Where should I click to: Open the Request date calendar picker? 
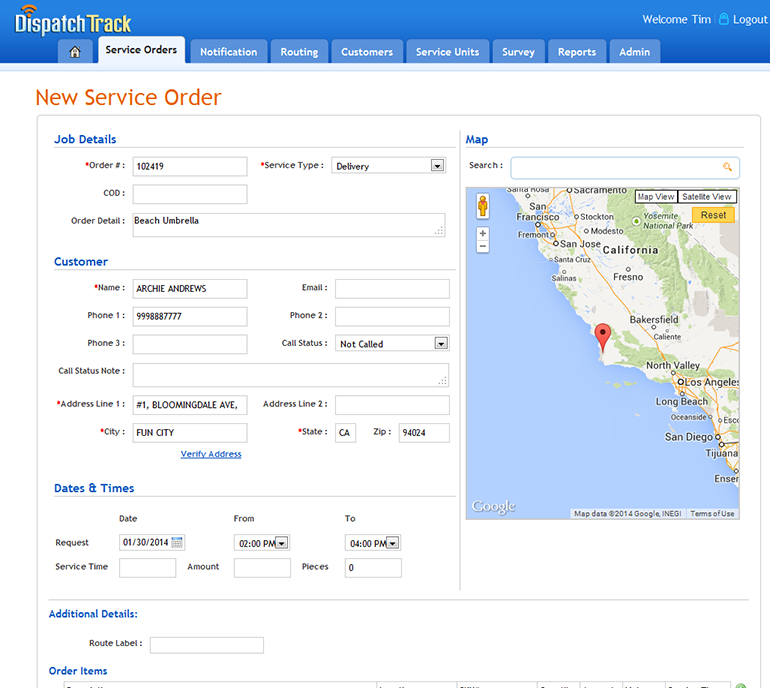point(177,542)
